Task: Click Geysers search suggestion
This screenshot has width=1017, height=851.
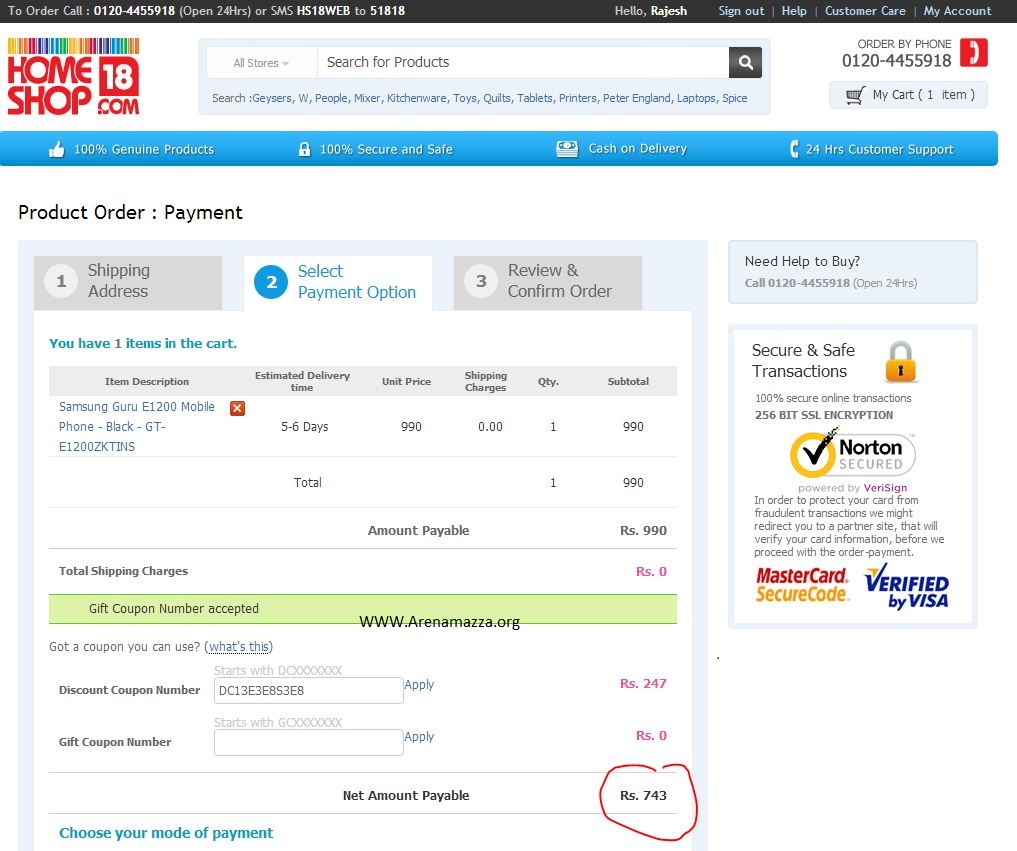Action: pyautogui.click(x=272, y=99)
